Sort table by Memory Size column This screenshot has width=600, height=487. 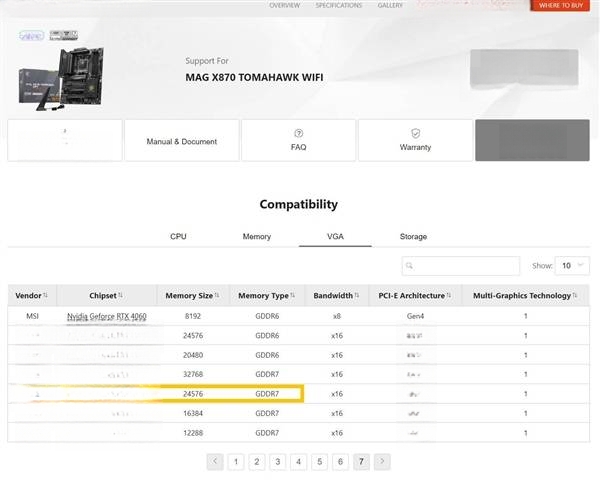click(x=192, y=295)
